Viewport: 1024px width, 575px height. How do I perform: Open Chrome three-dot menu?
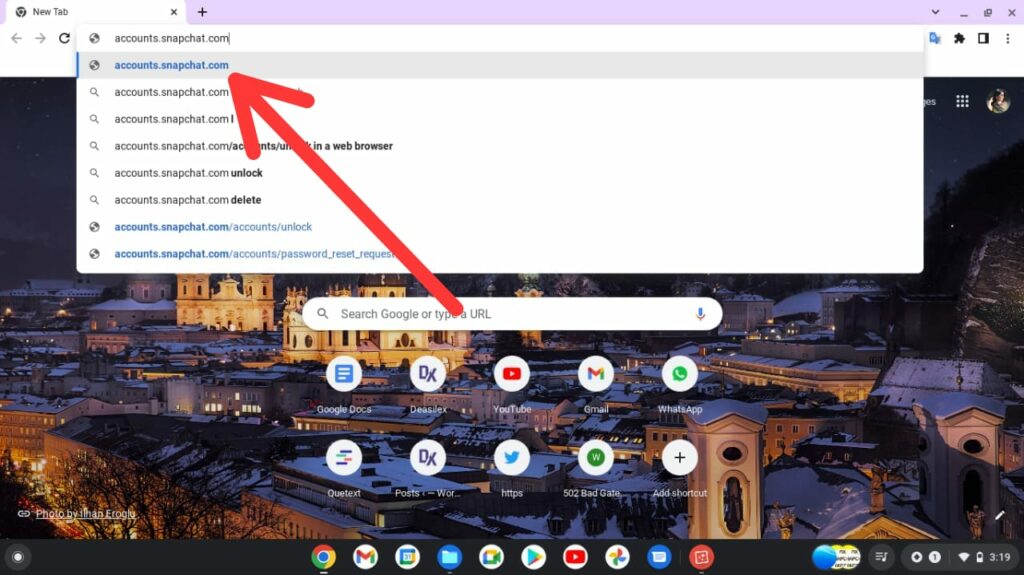(x=1008, y=39)
